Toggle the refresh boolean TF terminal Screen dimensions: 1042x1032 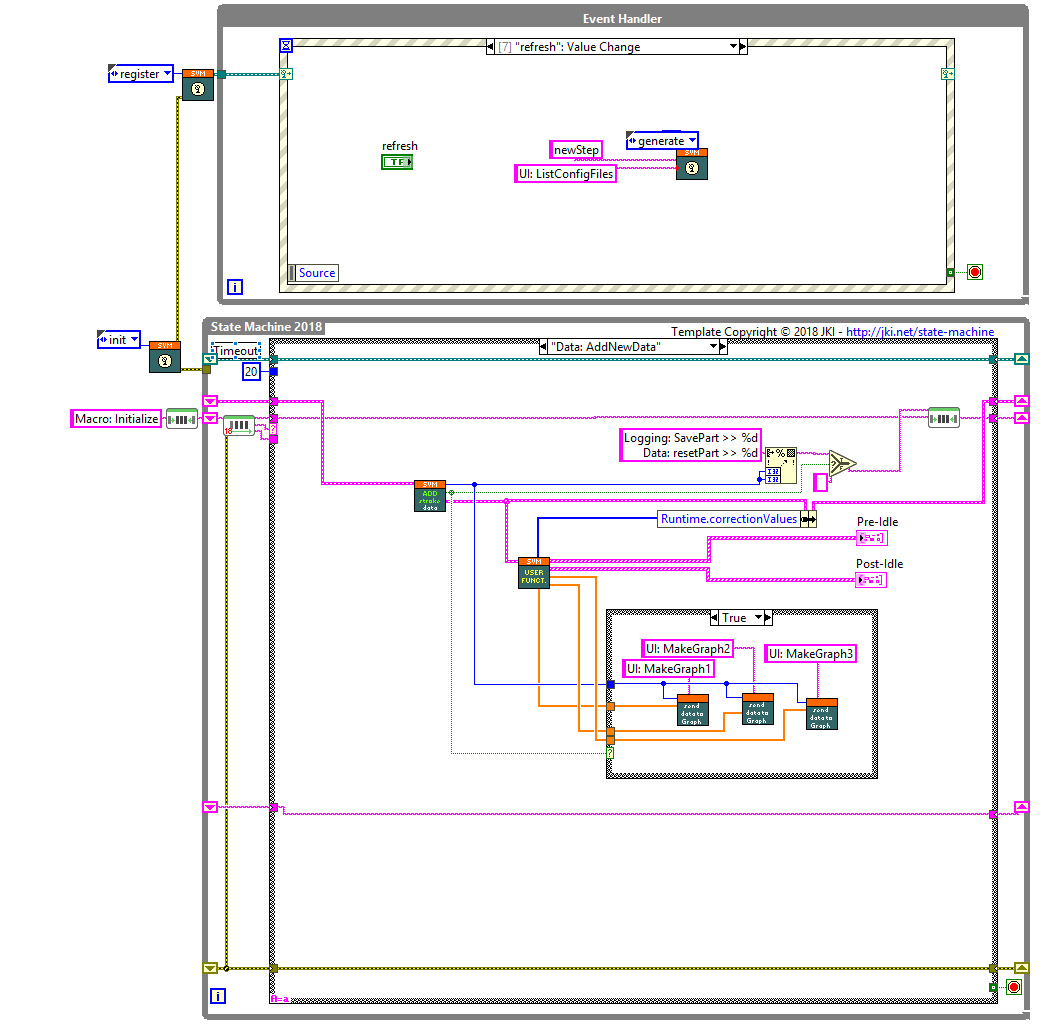click(x=397, y=161)
